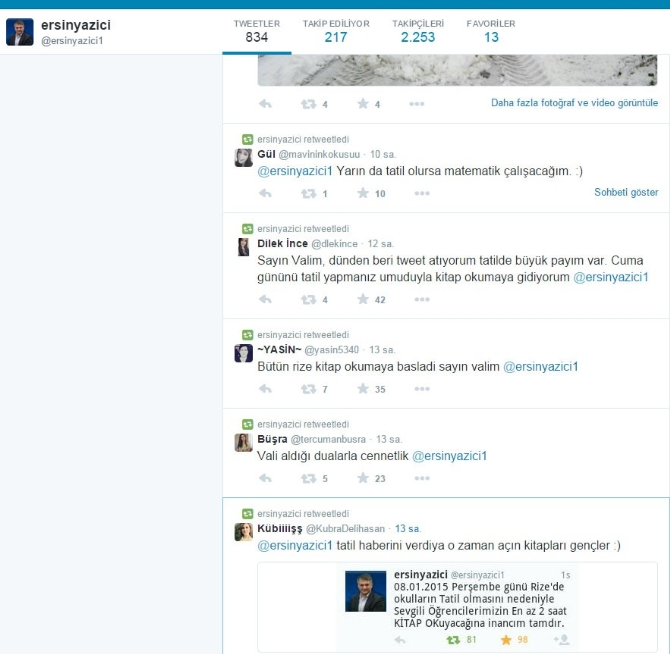Retweet Dilek İnce's tweet

(x=309, y=299)
